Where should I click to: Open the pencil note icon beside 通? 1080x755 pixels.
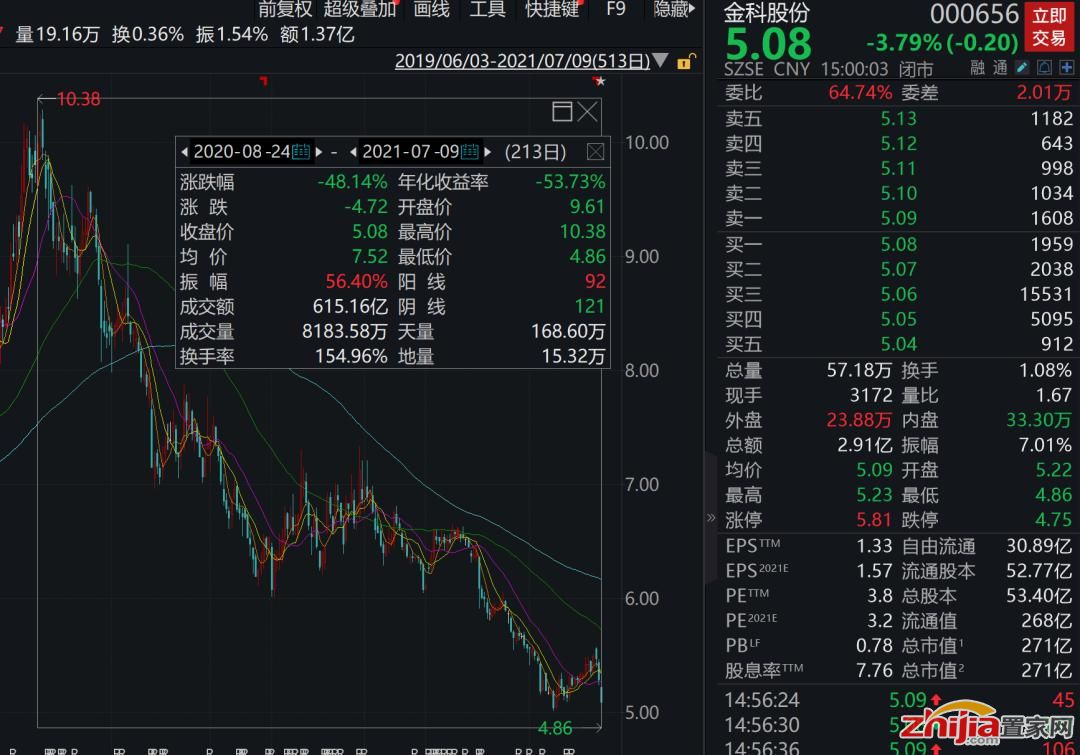point(1023,68)
